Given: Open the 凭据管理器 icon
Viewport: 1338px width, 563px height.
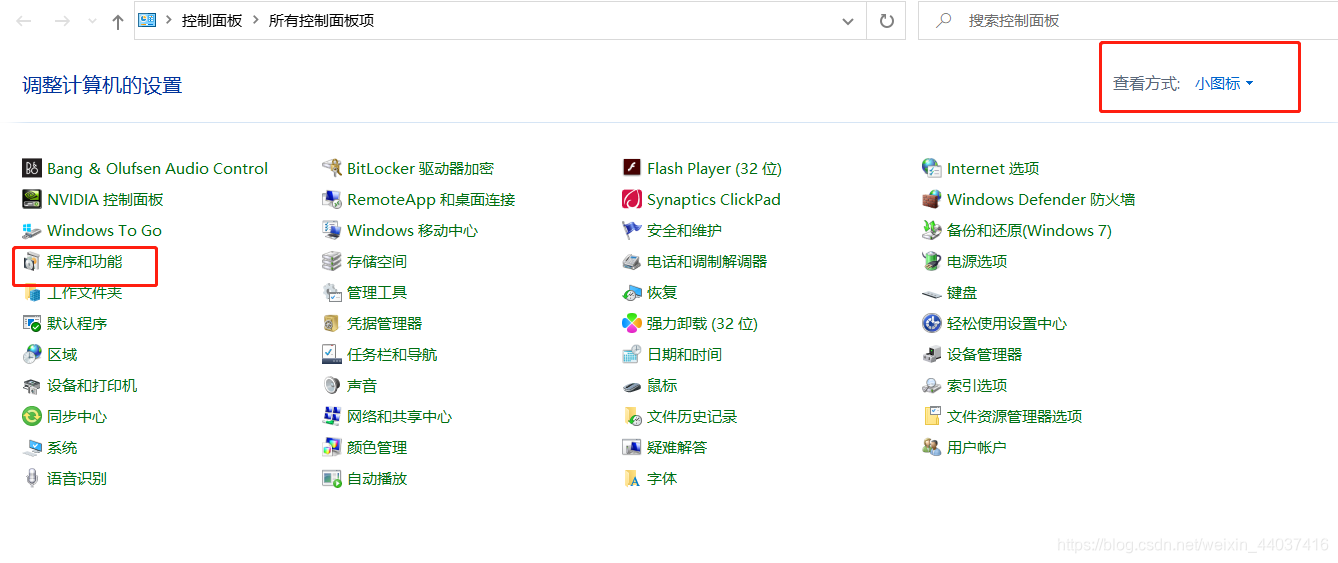Looking at the screenshot, I should pos(332,323).
